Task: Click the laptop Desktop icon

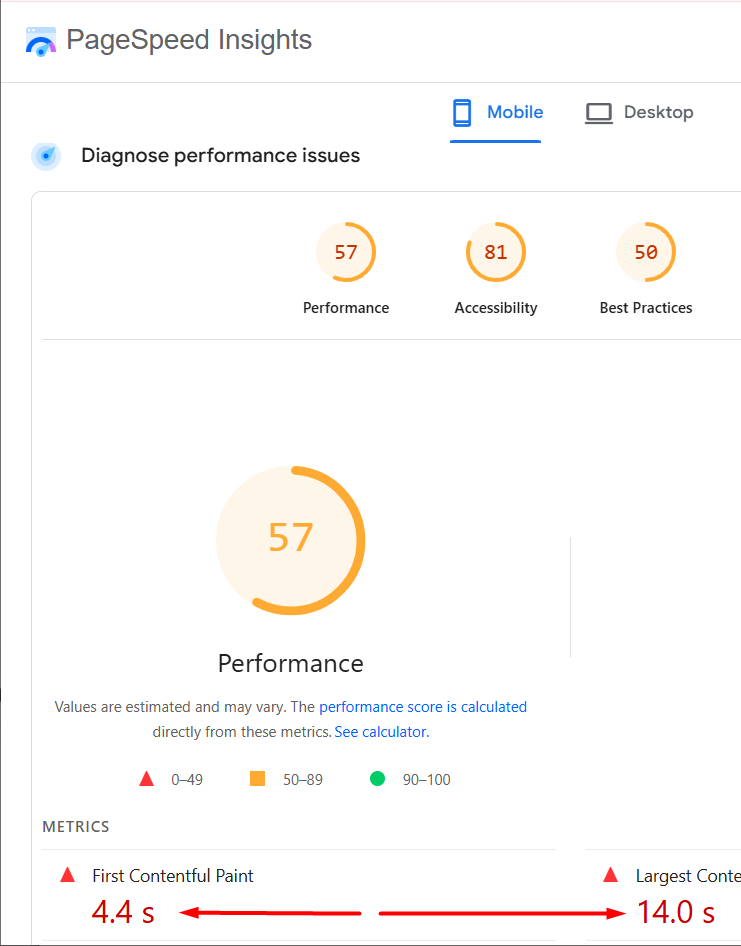Action: [x=598, y=112]
